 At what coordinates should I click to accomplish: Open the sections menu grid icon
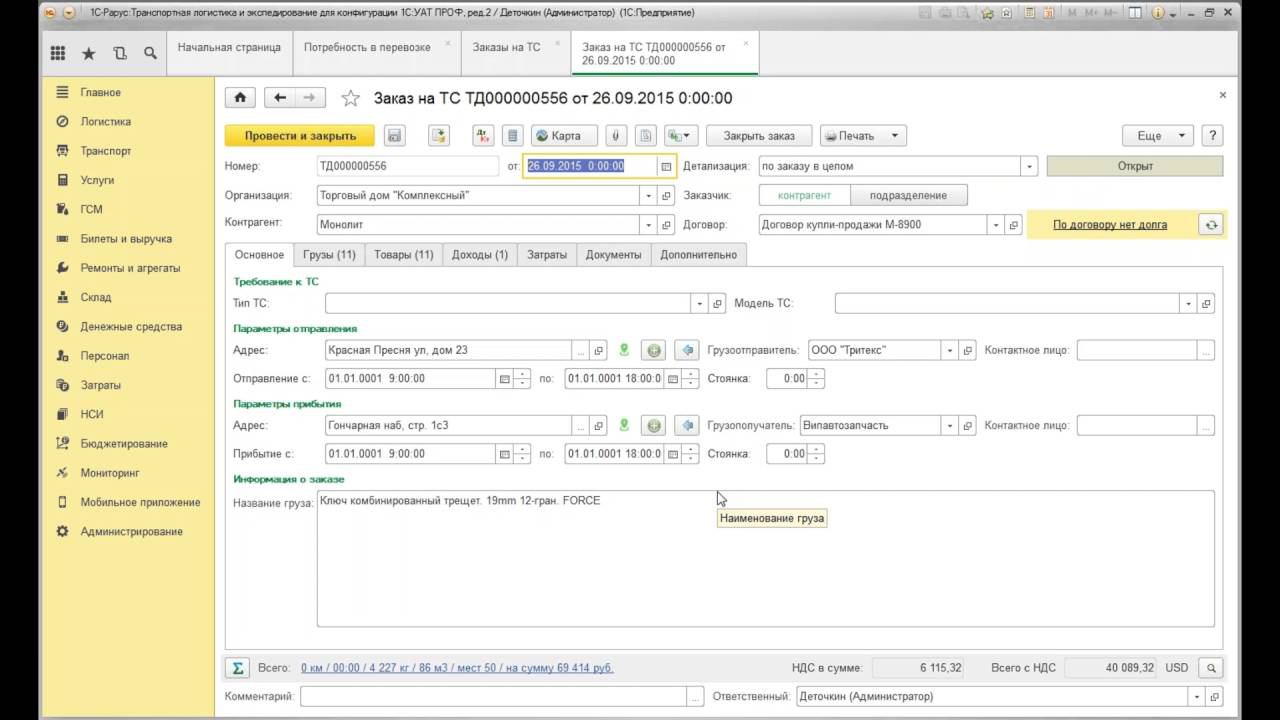(x=57, y=54)
